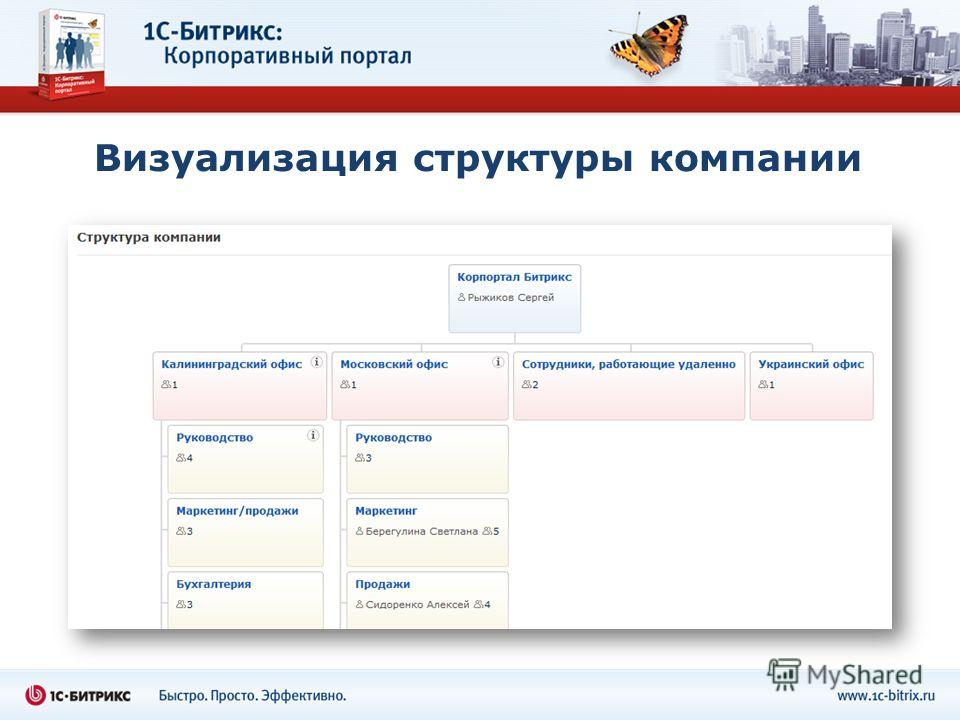The width and height of the screenshot is (960, 720).
Task: Click info icon on Московский офис card
Action: click(x=498, y=362)
